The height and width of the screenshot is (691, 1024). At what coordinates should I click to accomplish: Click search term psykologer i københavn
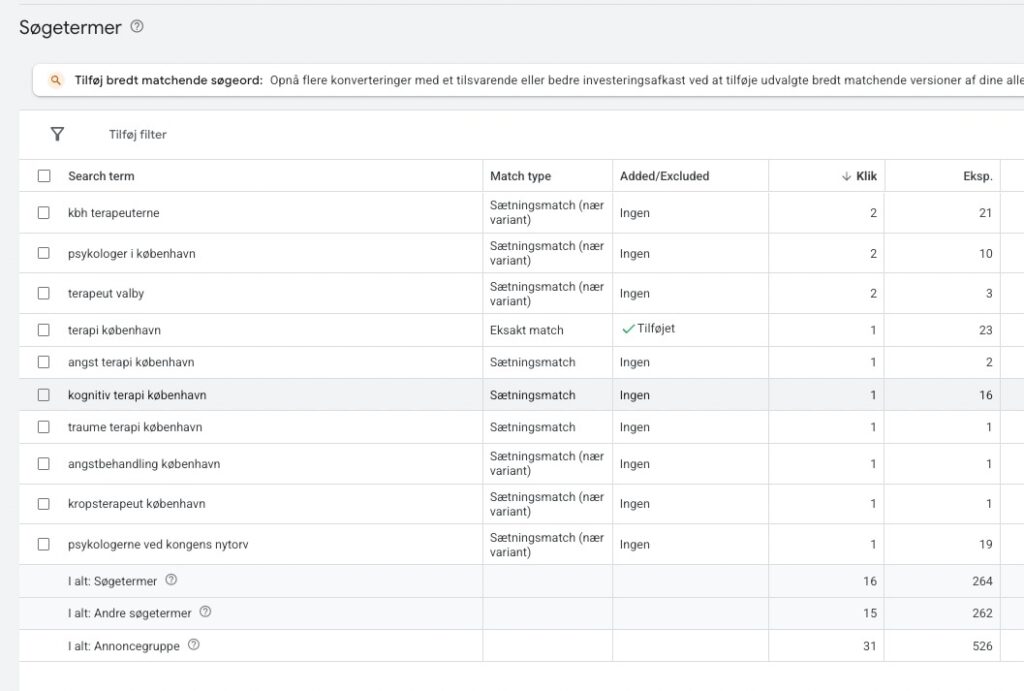pos(132,253)
